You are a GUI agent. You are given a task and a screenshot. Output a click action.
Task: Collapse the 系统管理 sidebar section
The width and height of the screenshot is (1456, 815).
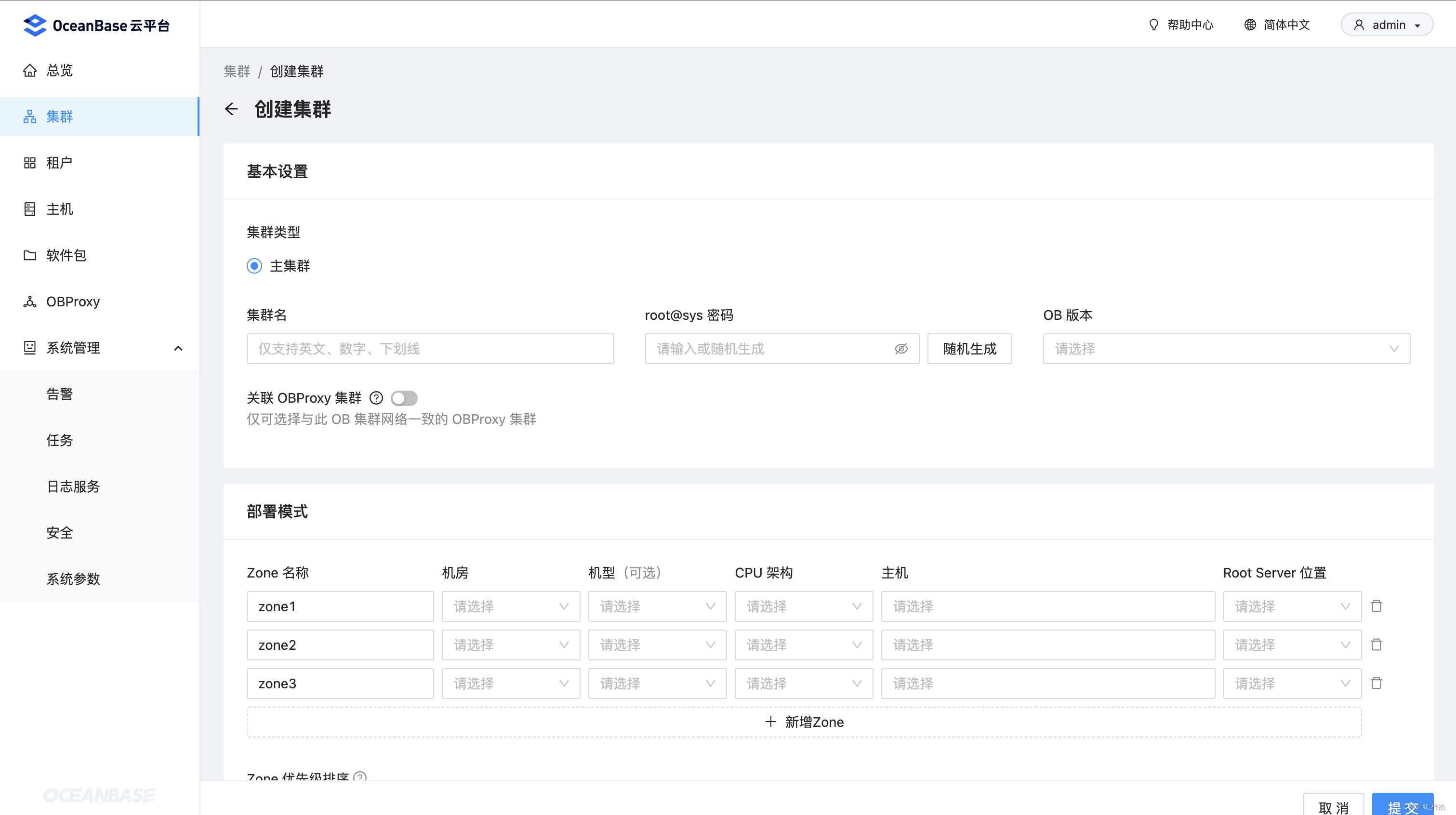tap(178, 348)
